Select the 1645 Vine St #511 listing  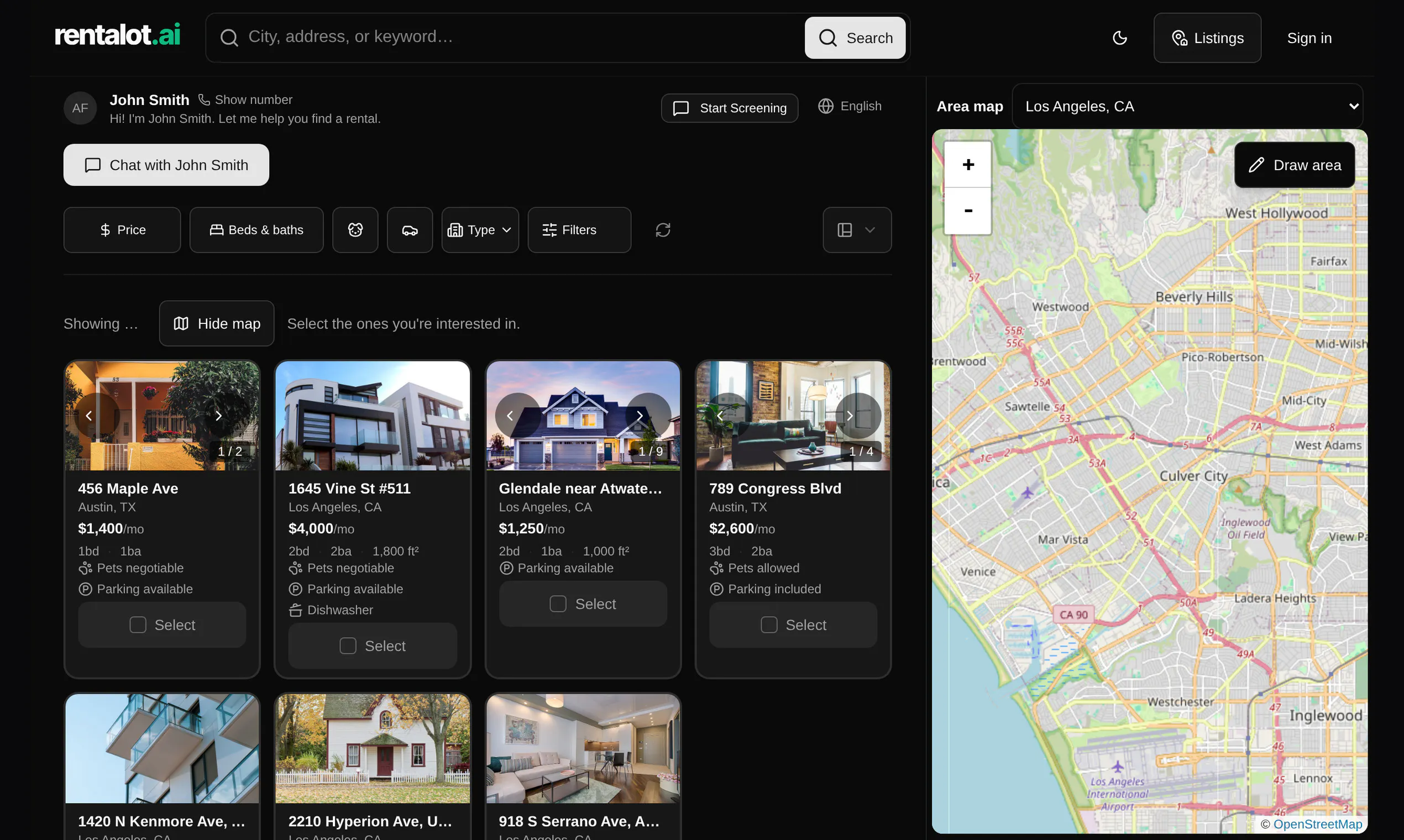pos(373,646)
